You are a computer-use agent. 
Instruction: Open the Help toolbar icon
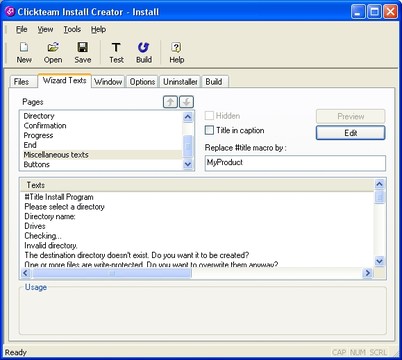(176, 53)
